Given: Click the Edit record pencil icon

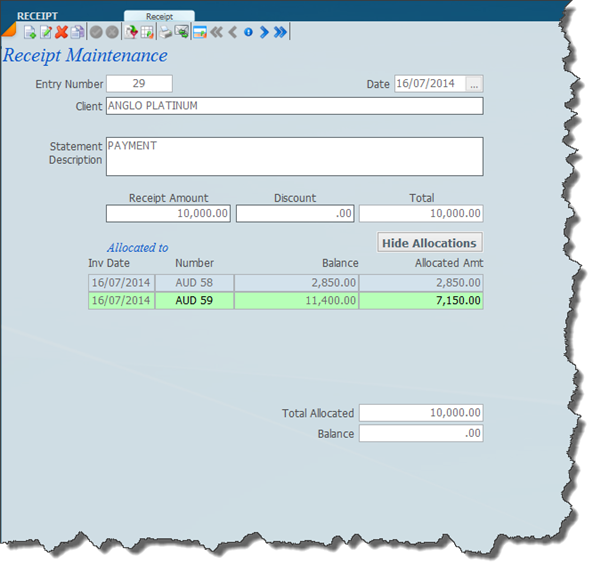Looking at the screenshot, I should click(x=46, y=32).
